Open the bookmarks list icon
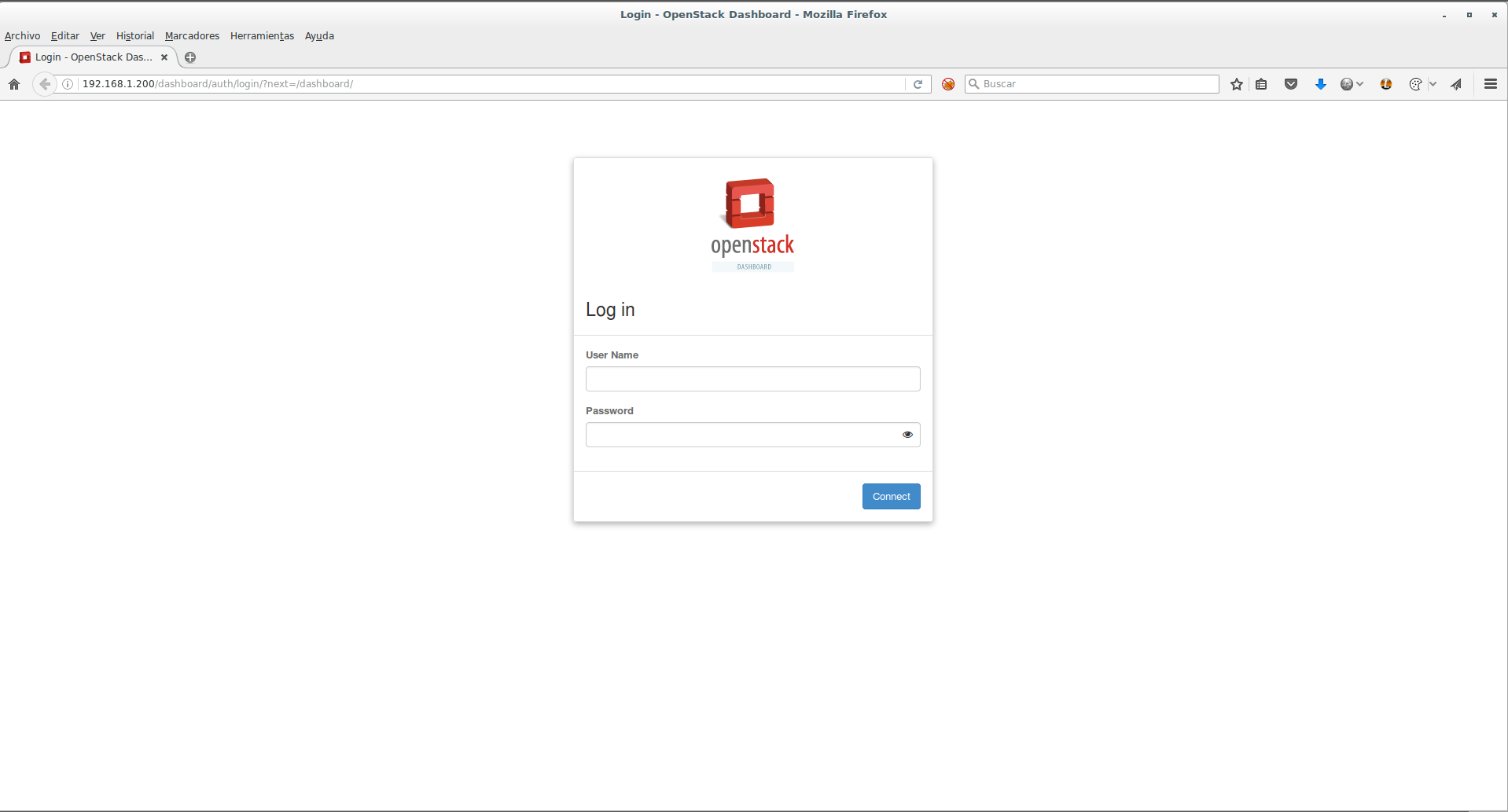 pyautogui.click(x=1261, y=84)
